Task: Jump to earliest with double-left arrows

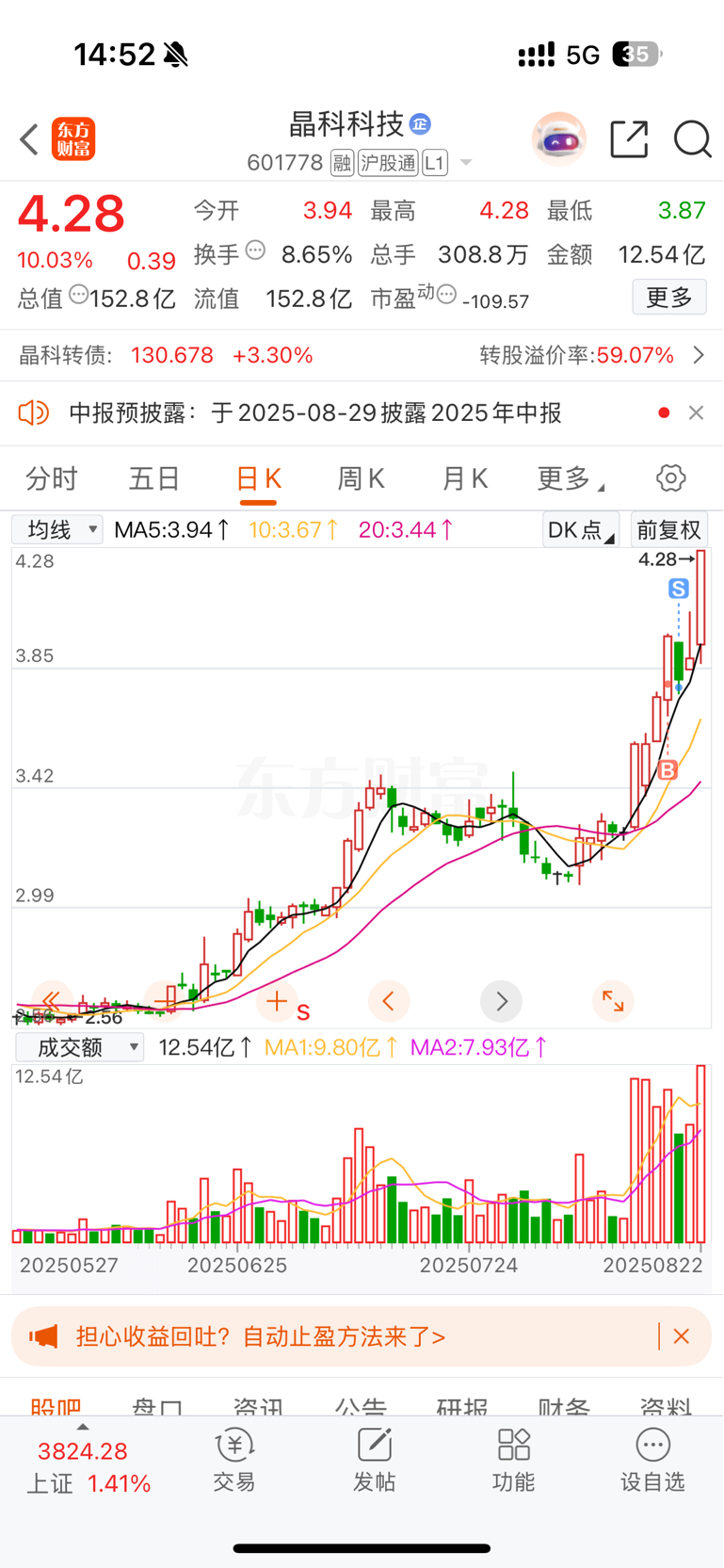Action: click(x=52, y=1000)
